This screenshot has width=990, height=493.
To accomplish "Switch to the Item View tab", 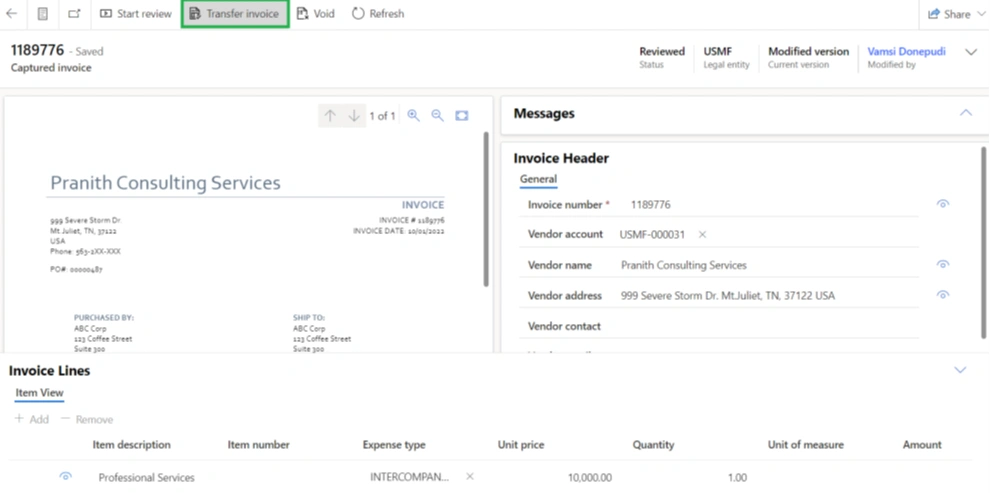I will click(39, 393).
